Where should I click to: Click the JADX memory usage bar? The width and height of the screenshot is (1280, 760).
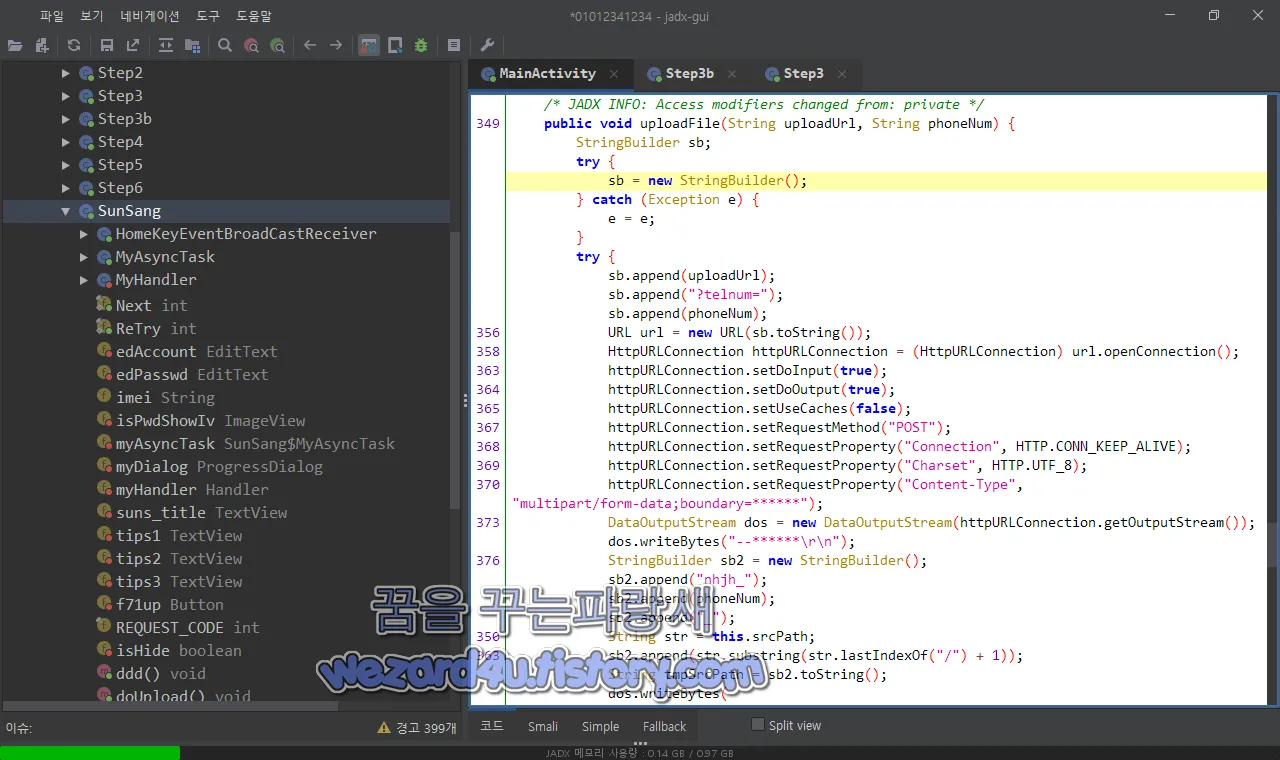click(640, 753)
